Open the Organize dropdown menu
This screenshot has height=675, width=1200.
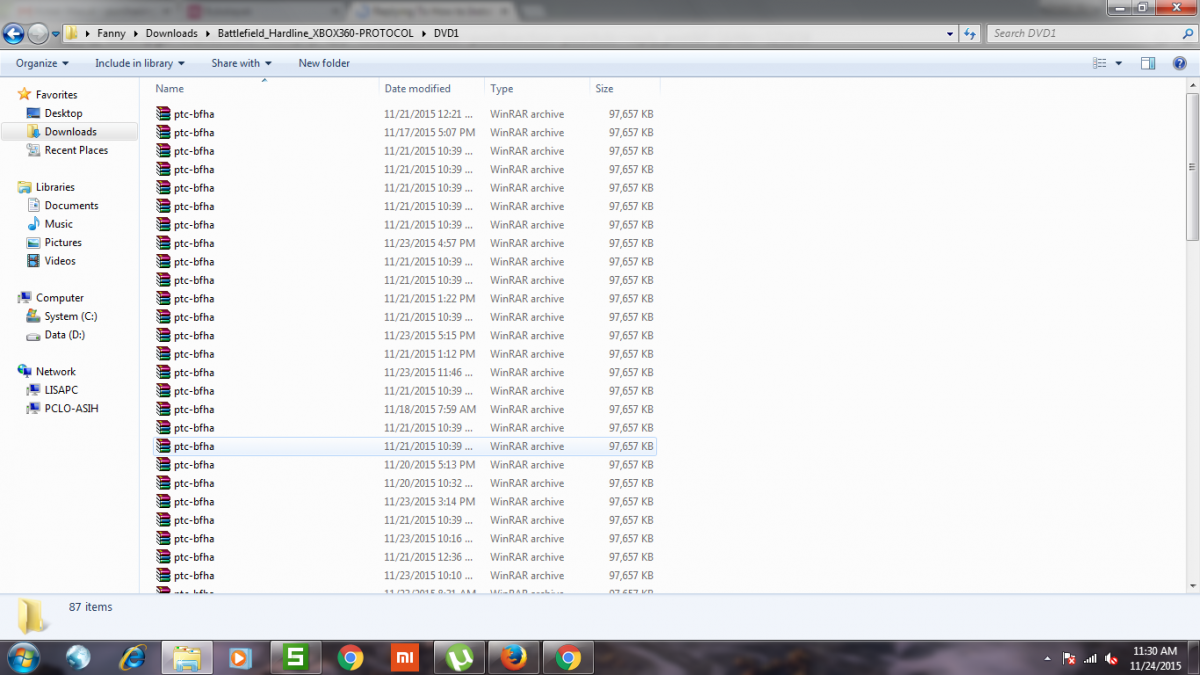pos(42,63)
